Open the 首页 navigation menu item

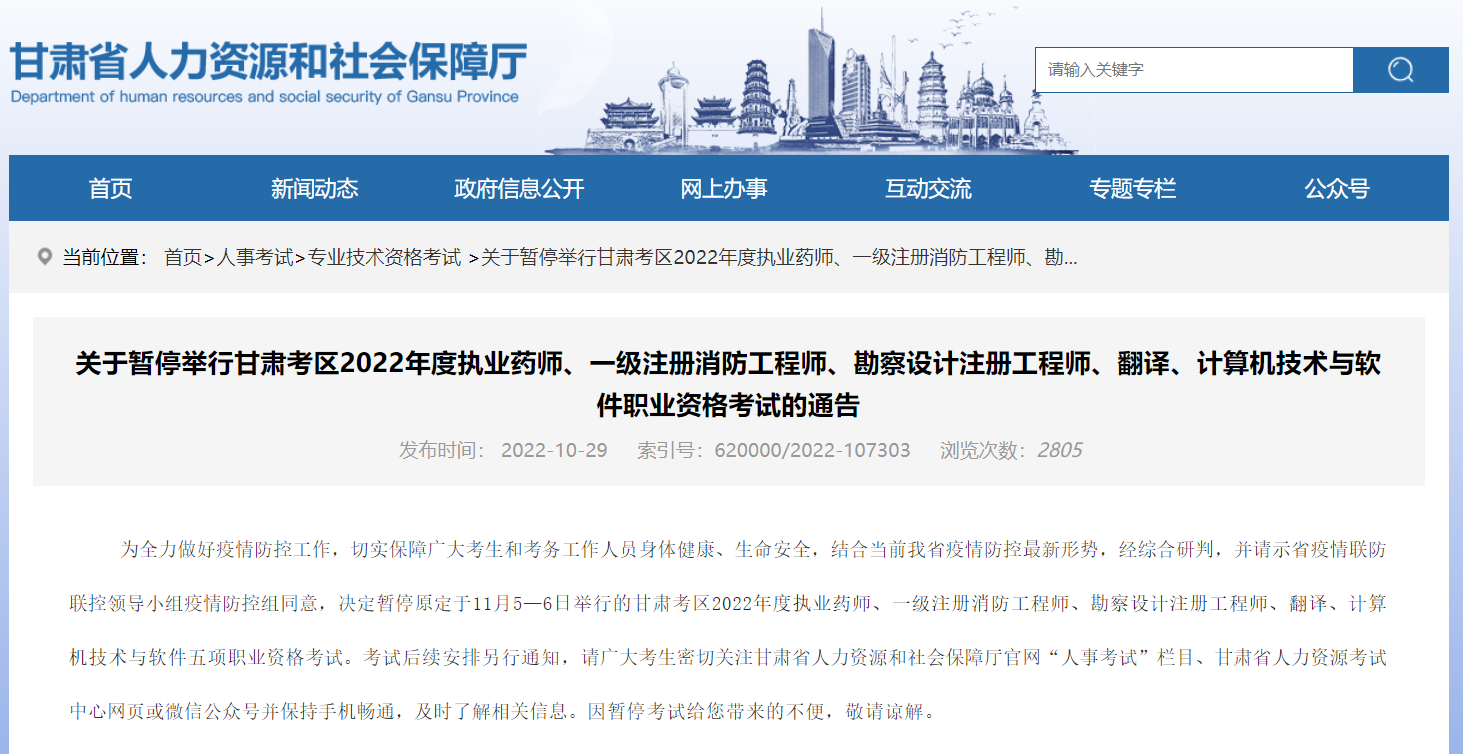click(111, 188)
